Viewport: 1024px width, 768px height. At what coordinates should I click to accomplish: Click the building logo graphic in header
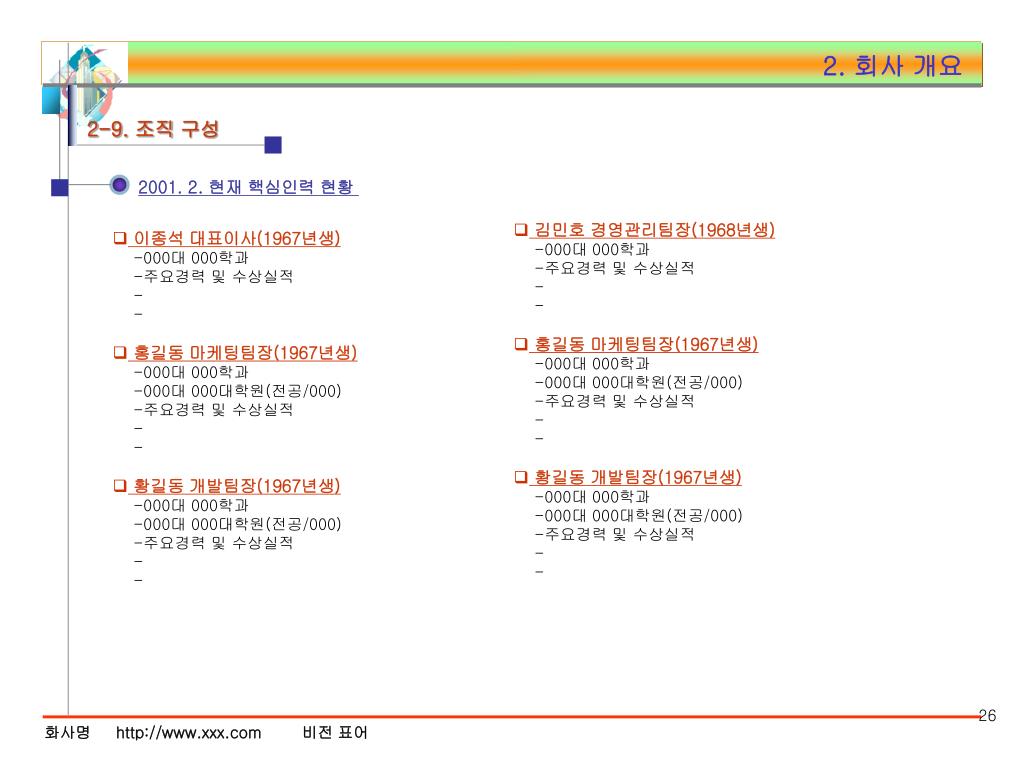coord(85,85)
